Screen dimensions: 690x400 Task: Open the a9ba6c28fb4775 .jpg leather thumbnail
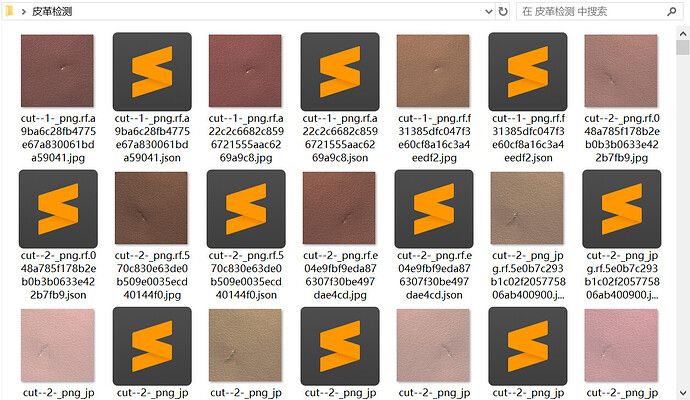(x=57, y=71)
